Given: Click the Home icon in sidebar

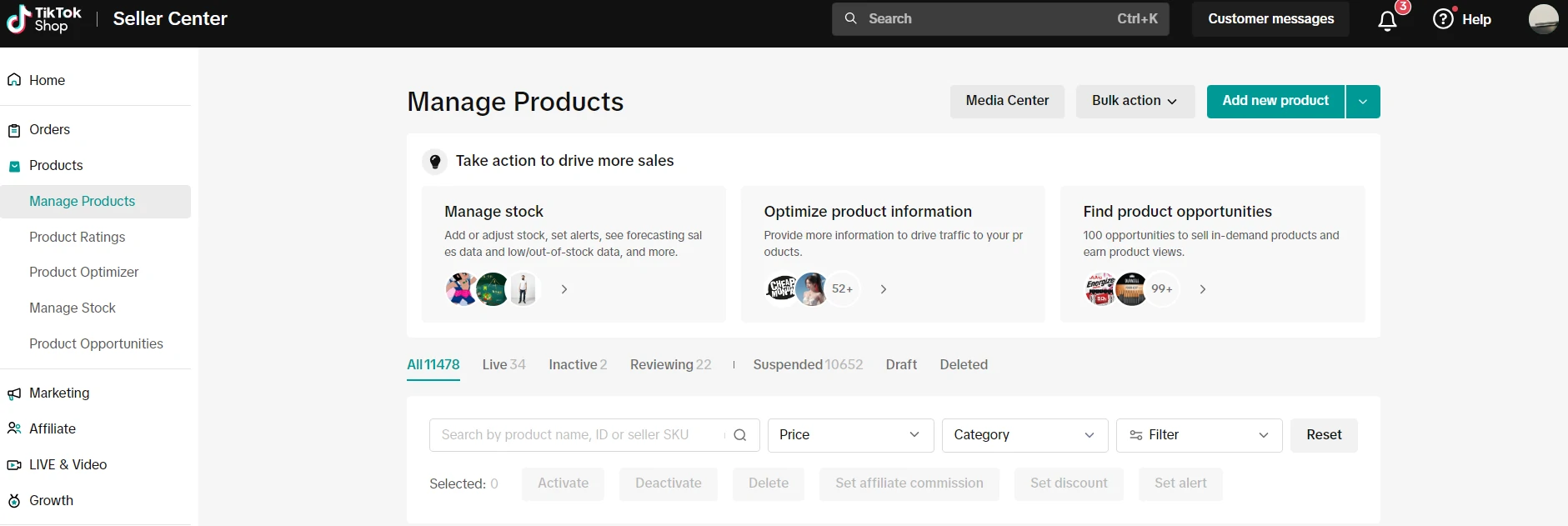Looking at the screenshot, I should point(14,80).
